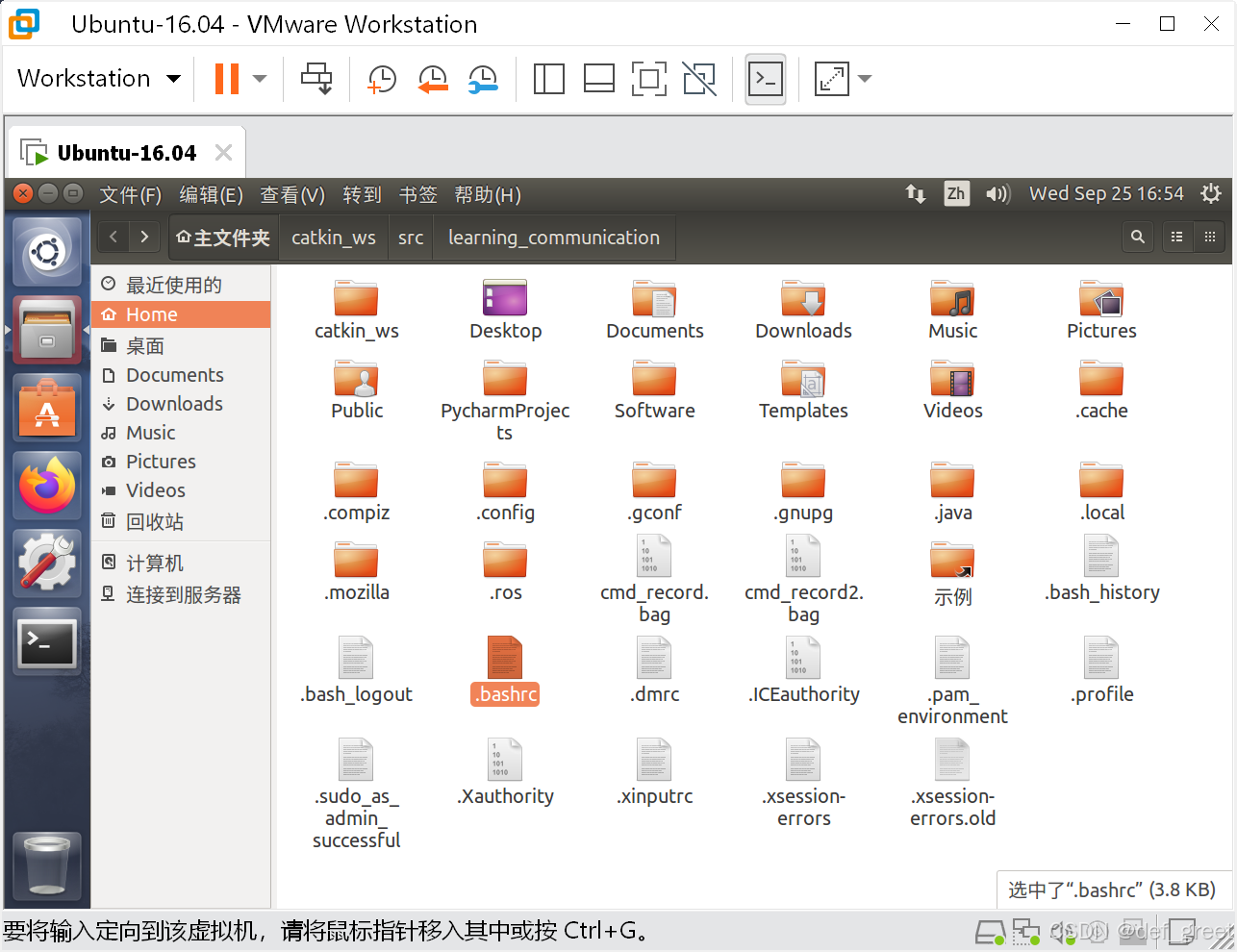The height and width of the screenshot is (952, 1237).
Task: Select 最近使用的 in sidebar
Action: (181, 285)
